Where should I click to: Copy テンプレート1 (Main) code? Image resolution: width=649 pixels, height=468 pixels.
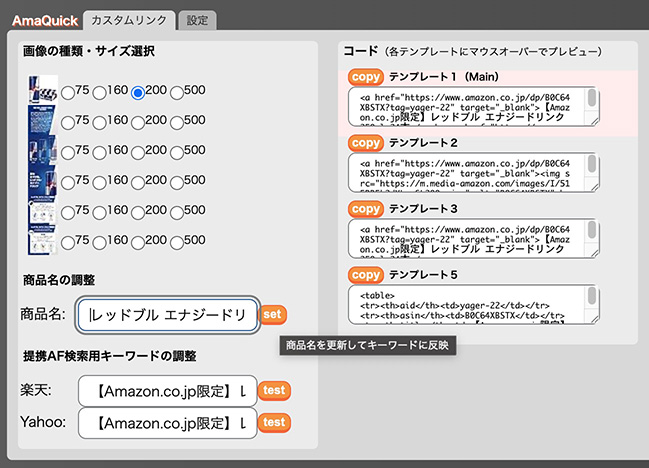(365, 77)
